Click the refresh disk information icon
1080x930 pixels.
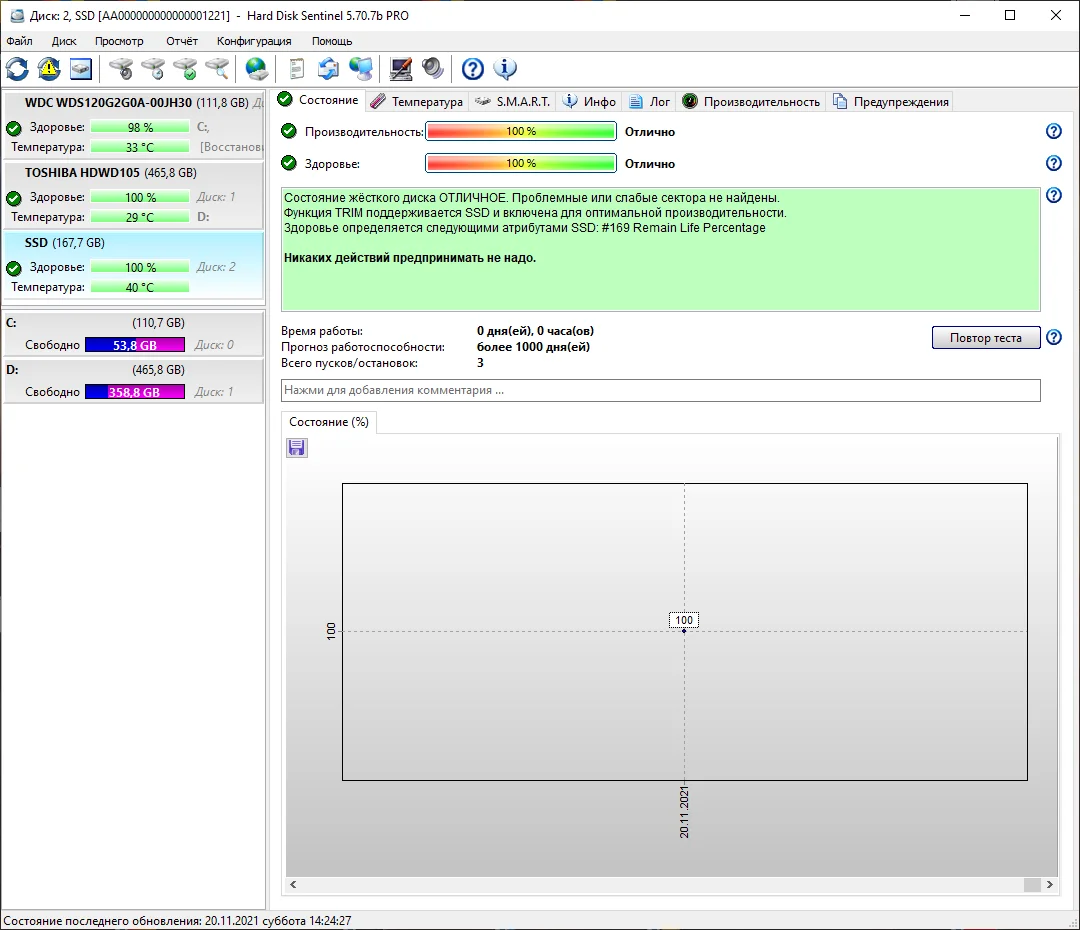[17, 69]
